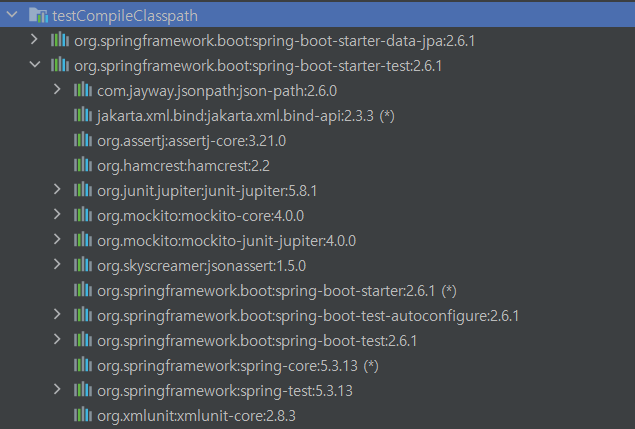Expand org.mockito:mockito-junit-jupiter:4.0.0 node

tap(57, 240)
